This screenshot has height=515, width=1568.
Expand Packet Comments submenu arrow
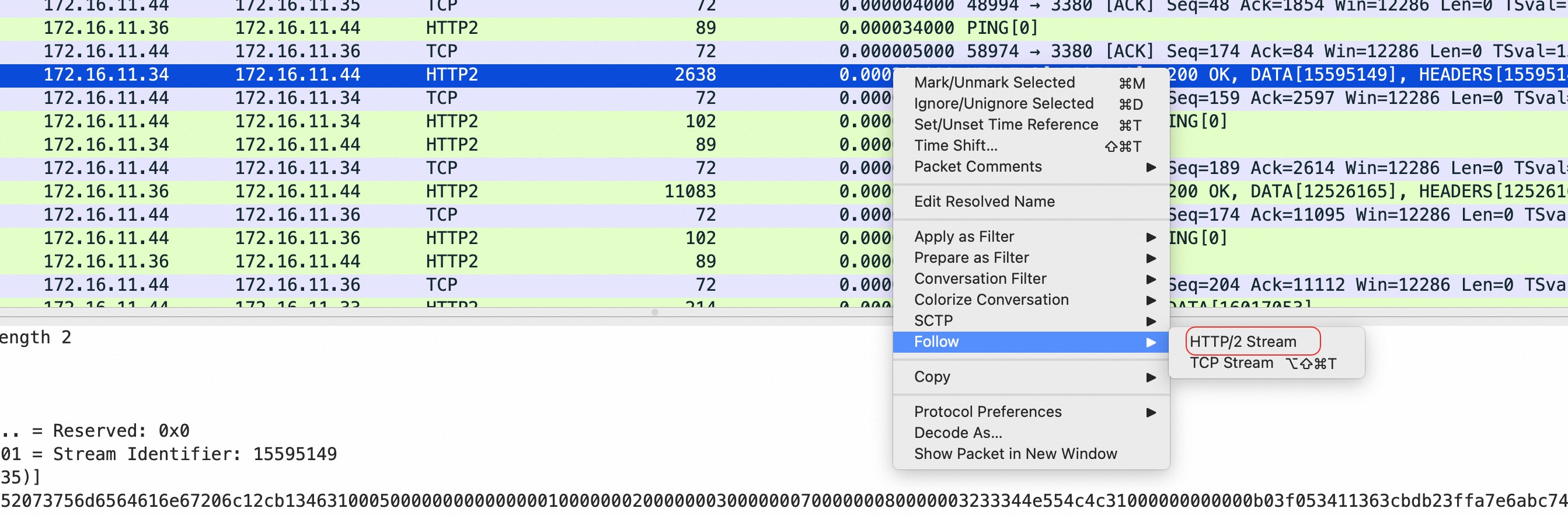click(1151, 167)
